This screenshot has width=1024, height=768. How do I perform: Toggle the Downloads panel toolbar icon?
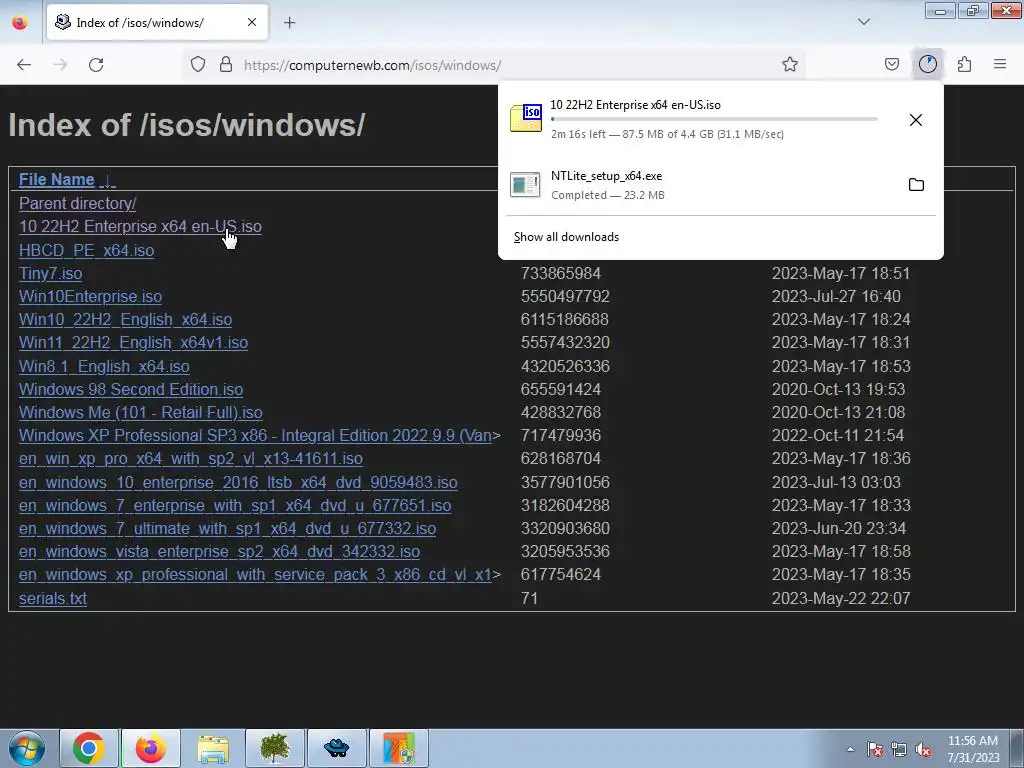(928, 64)
